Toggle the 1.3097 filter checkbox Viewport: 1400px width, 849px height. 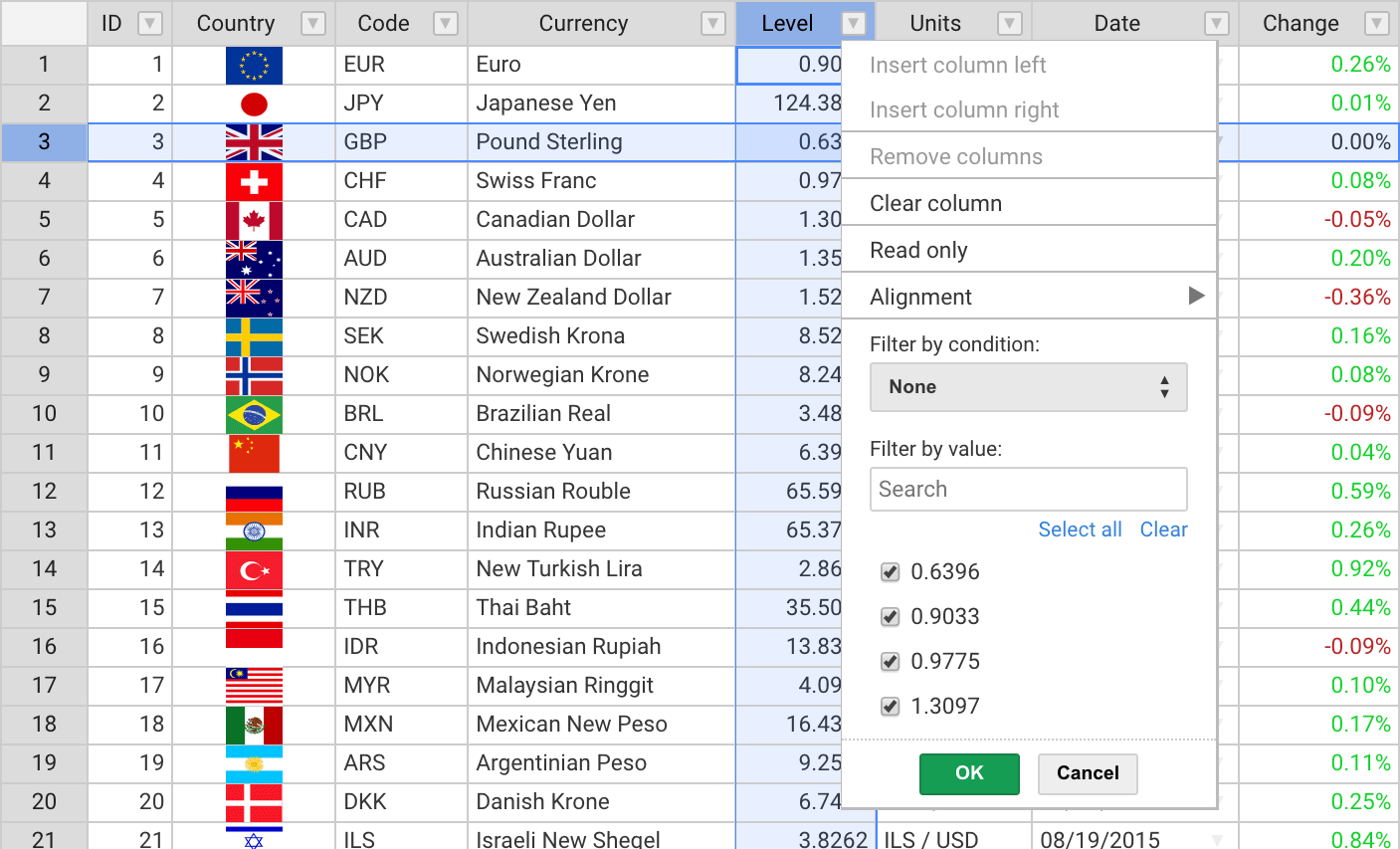[891, 707]
